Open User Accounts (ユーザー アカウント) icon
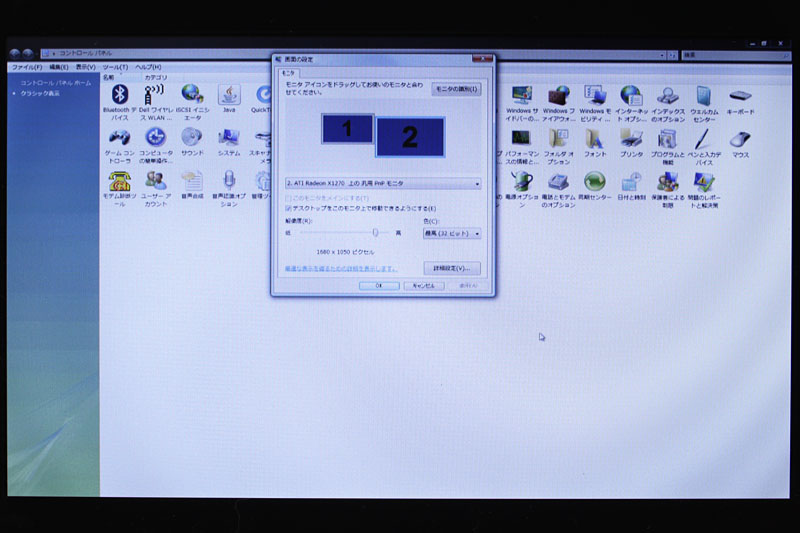Viewport: 800px width, 533px height. [x=156, y=181]
